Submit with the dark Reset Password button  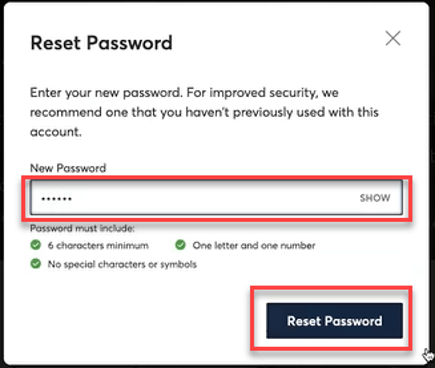click(334, 321)
